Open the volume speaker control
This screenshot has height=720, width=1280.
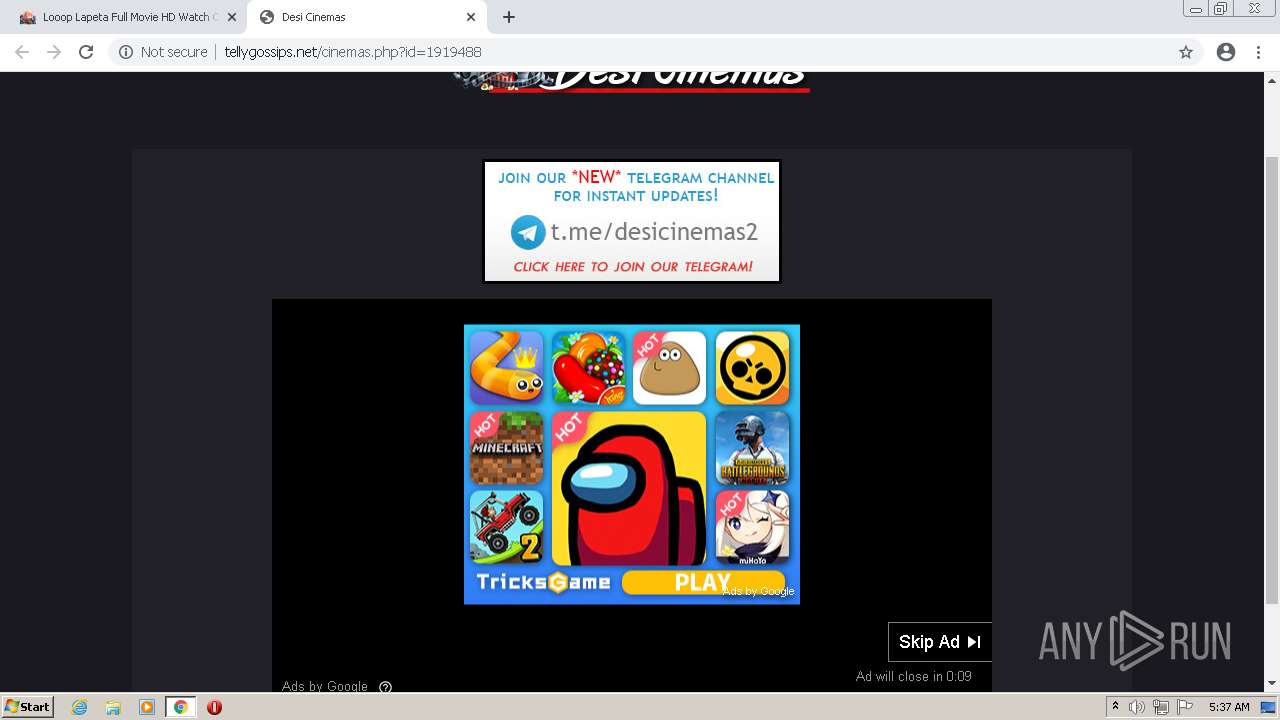click(x=1137, y=707)
